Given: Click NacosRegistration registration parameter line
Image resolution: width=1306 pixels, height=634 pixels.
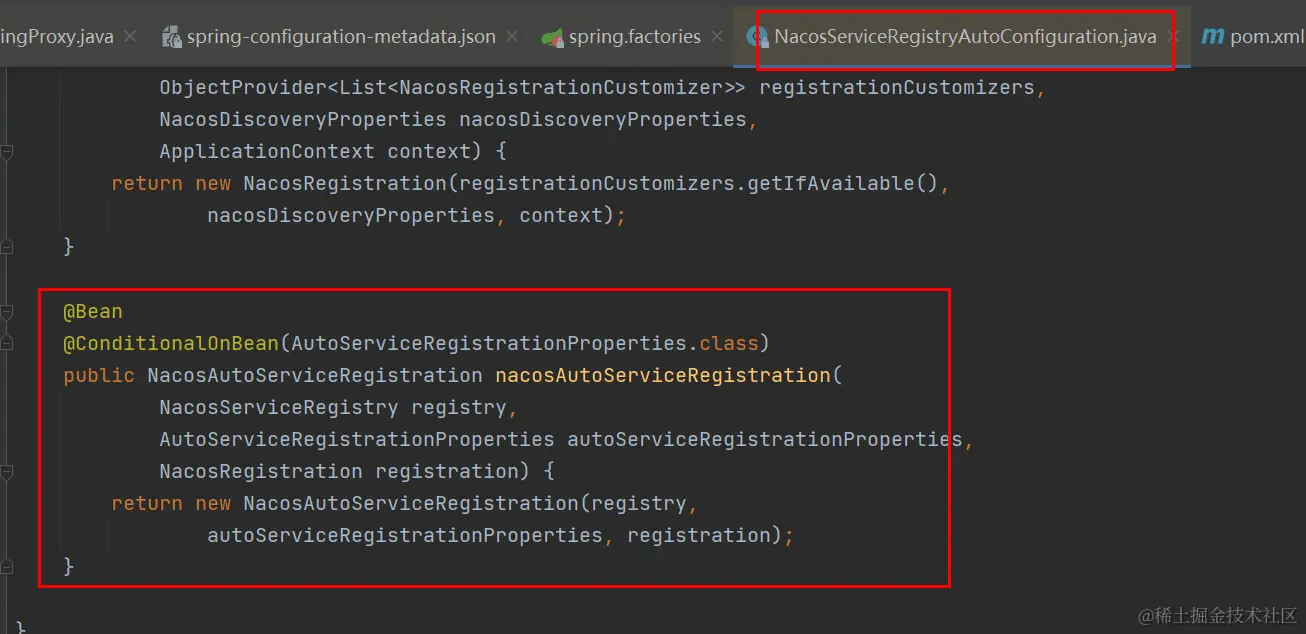Looking at the screenshot, I should [x=357, y=471].
